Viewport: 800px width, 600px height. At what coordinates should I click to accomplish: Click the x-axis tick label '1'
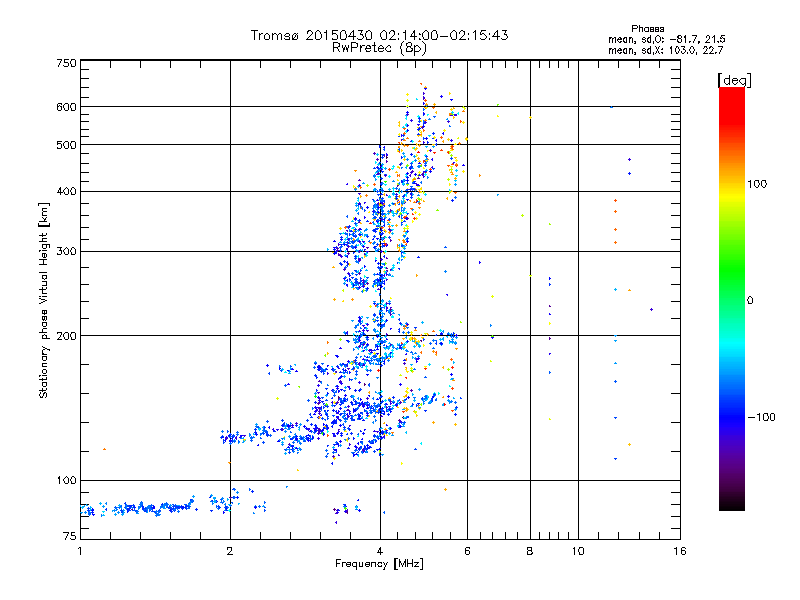80,551
